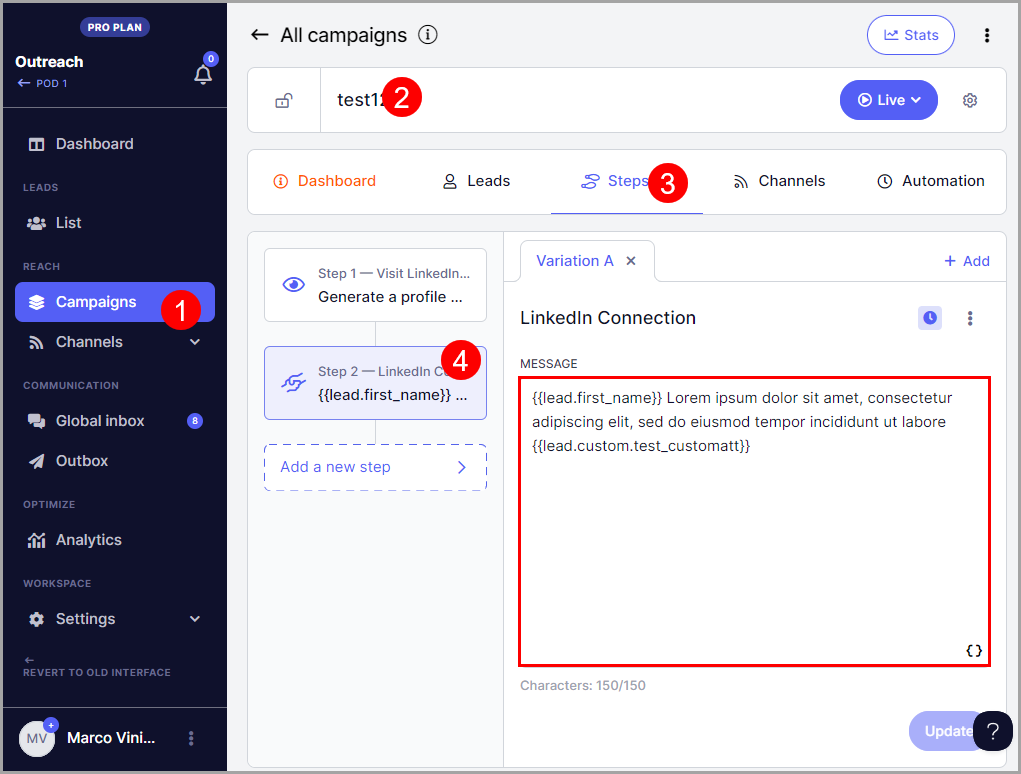Click the handshake icon on Step 2

pos(294,382)
